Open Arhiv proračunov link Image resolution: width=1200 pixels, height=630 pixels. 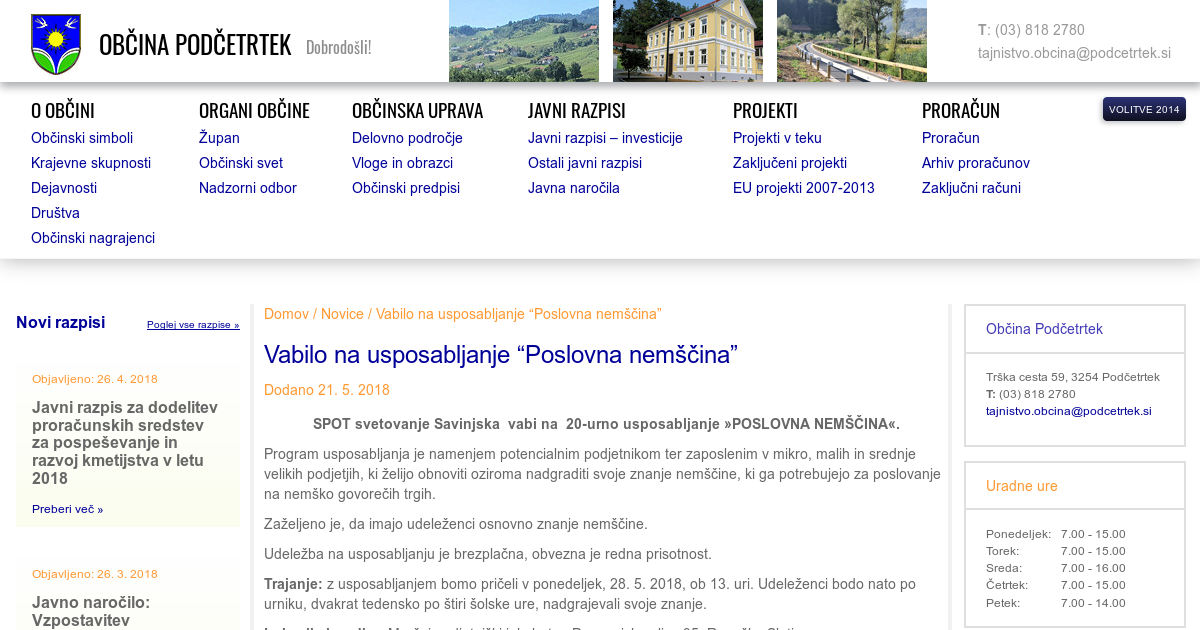975,163
